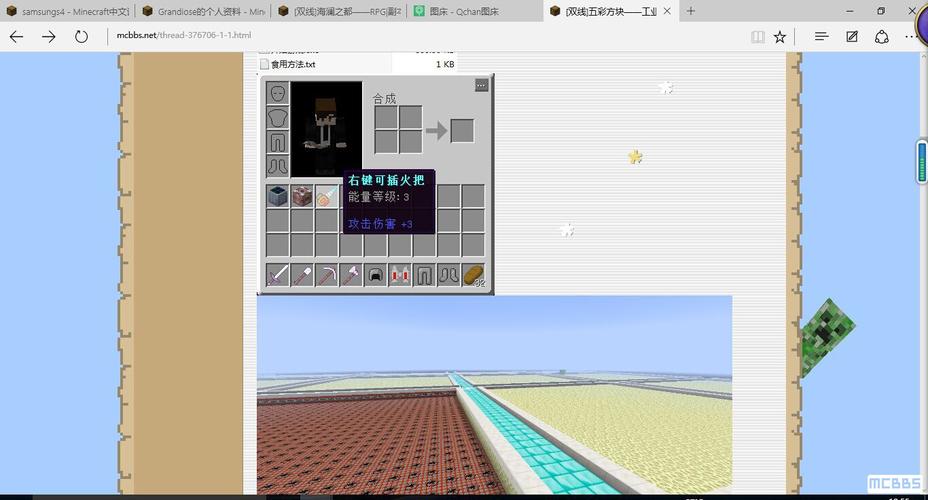Open a new browser tab
The height and width of the screenshot is (500, 928).
click(691, 11)
